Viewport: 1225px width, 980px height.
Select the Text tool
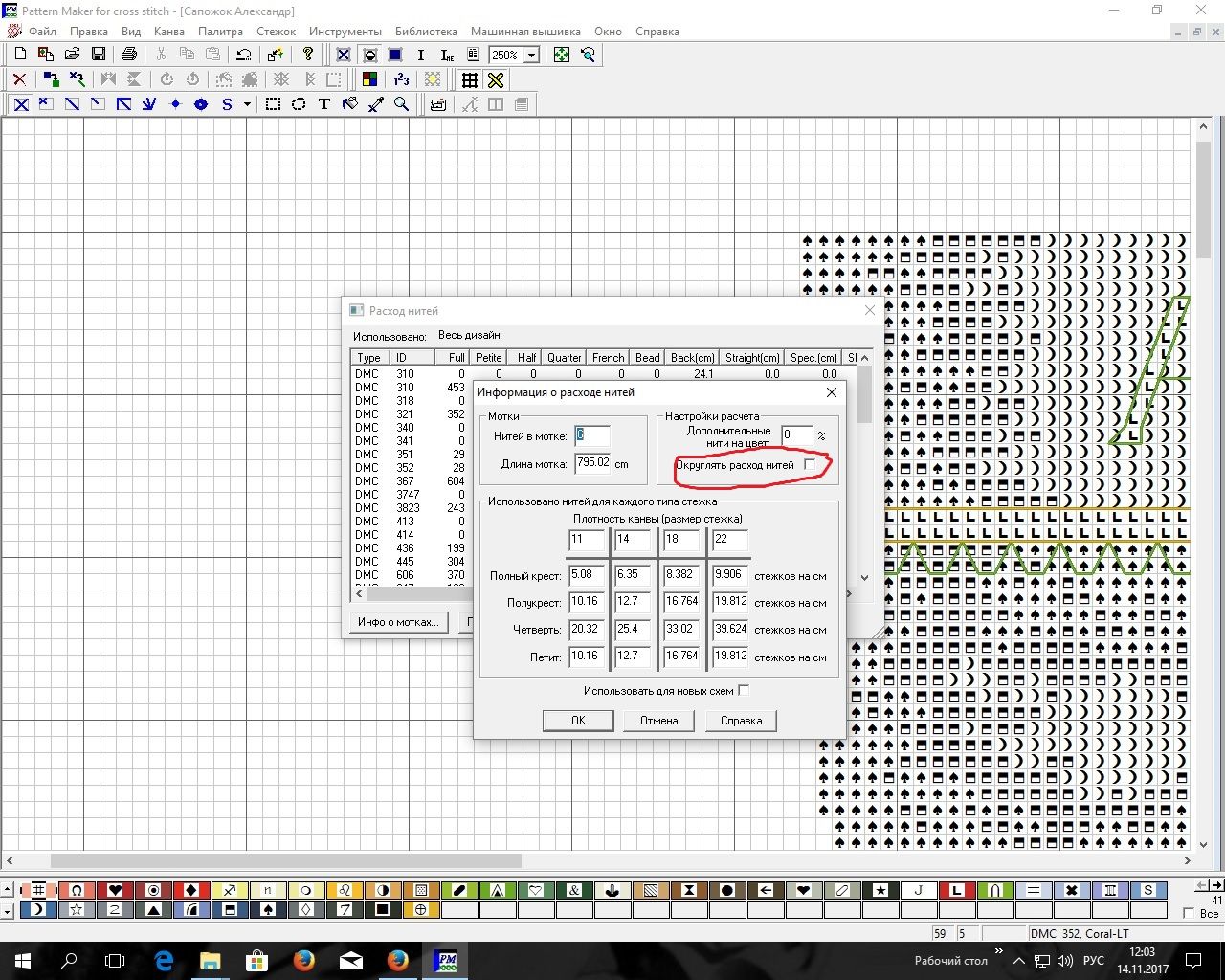pos(324,104)
